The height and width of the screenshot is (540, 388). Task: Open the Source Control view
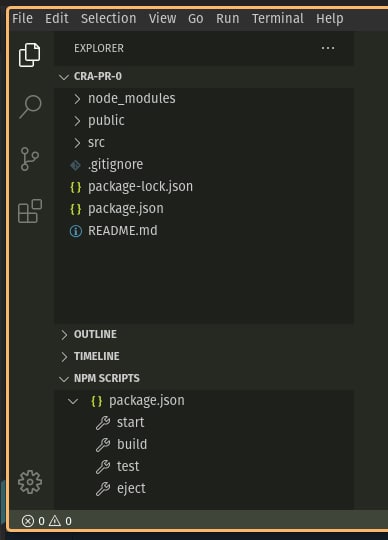(30, 159)
